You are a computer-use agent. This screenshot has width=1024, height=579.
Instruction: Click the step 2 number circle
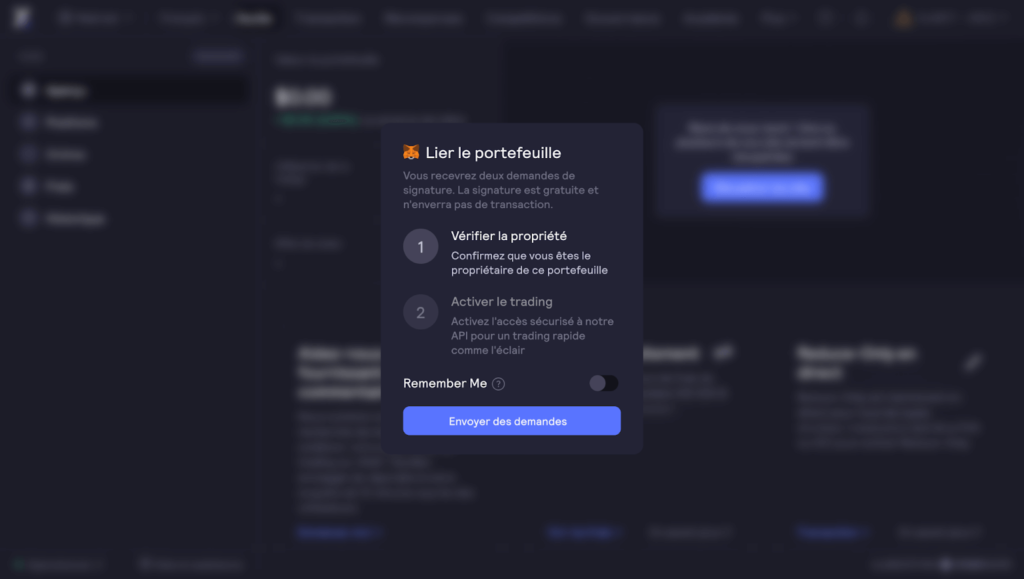click(421, 312)
